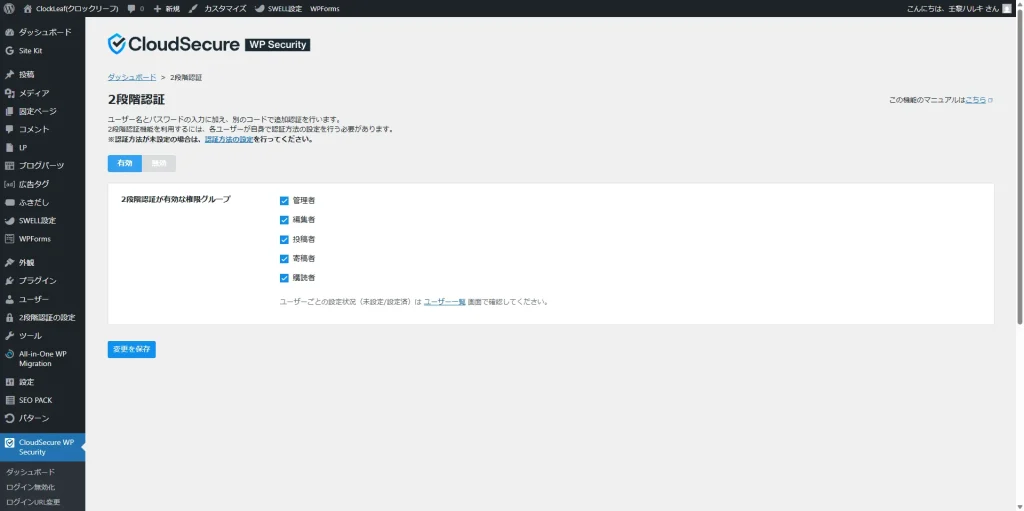Click the WordPress logo icon in admin bar
Image resolution: width=1024 pixels, height=511 pixels.
click(x=9, y=8)
